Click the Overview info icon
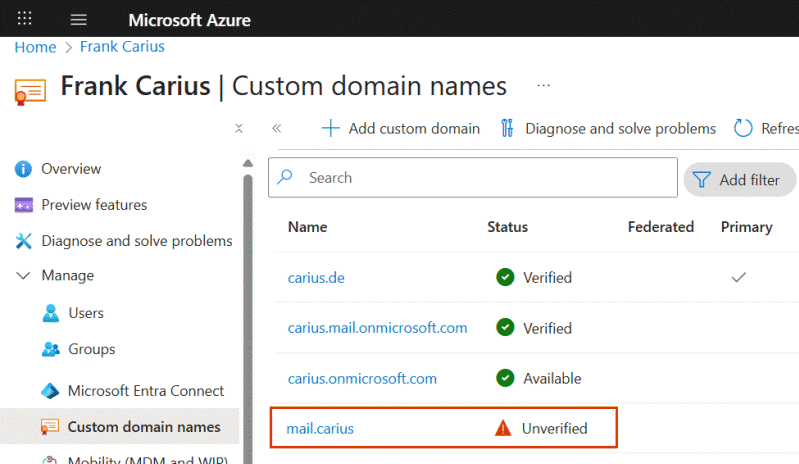Screen dimensions: 799x464 coord(23,169)
